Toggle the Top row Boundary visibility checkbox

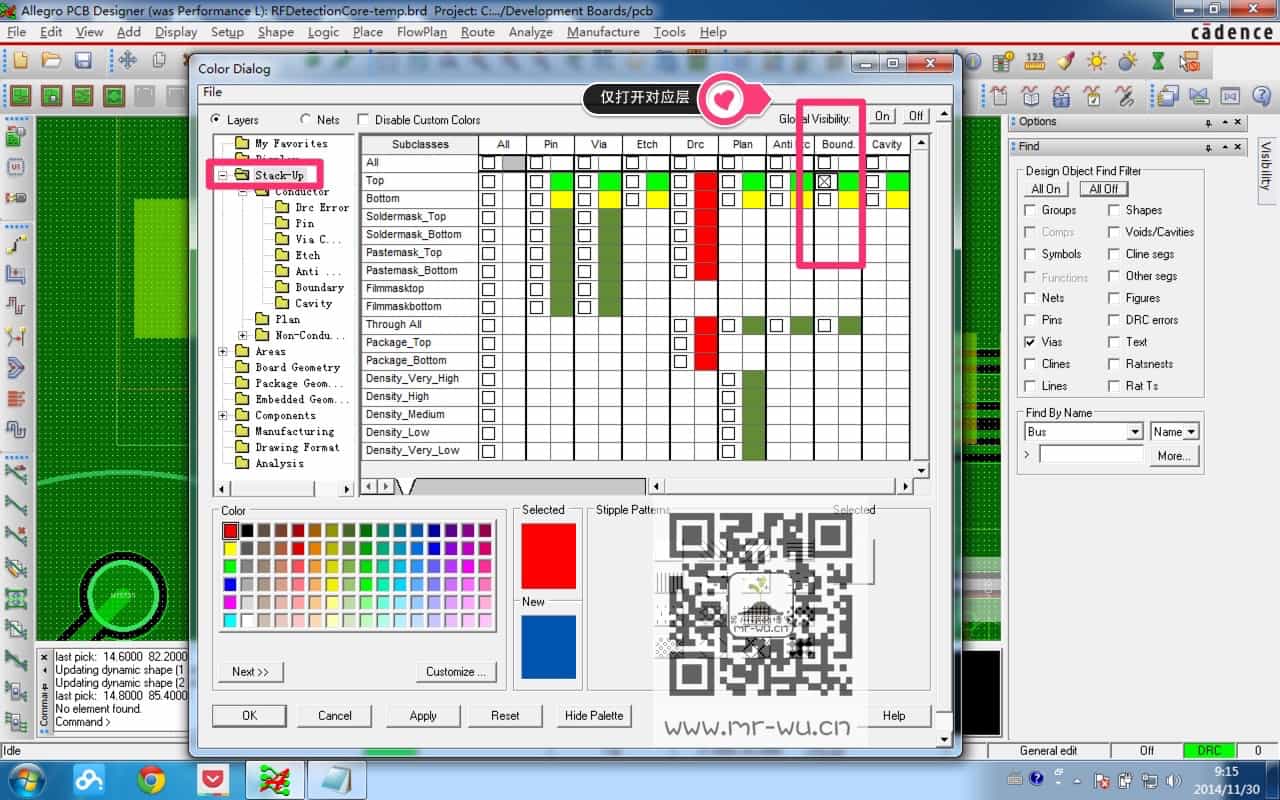825,181
